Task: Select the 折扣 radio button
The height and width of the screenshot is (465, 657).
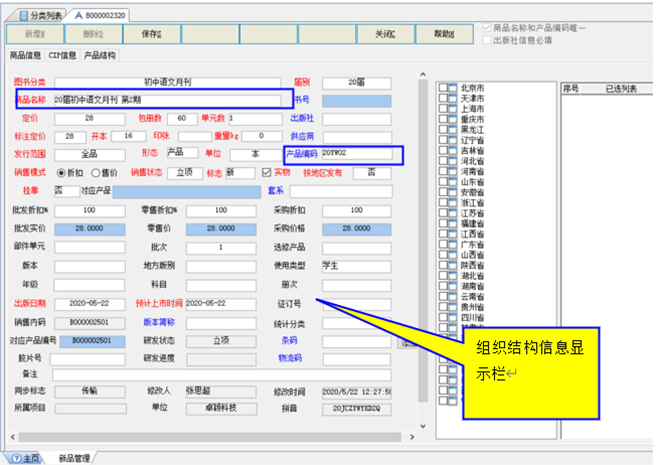Action: tap(58, 172)
